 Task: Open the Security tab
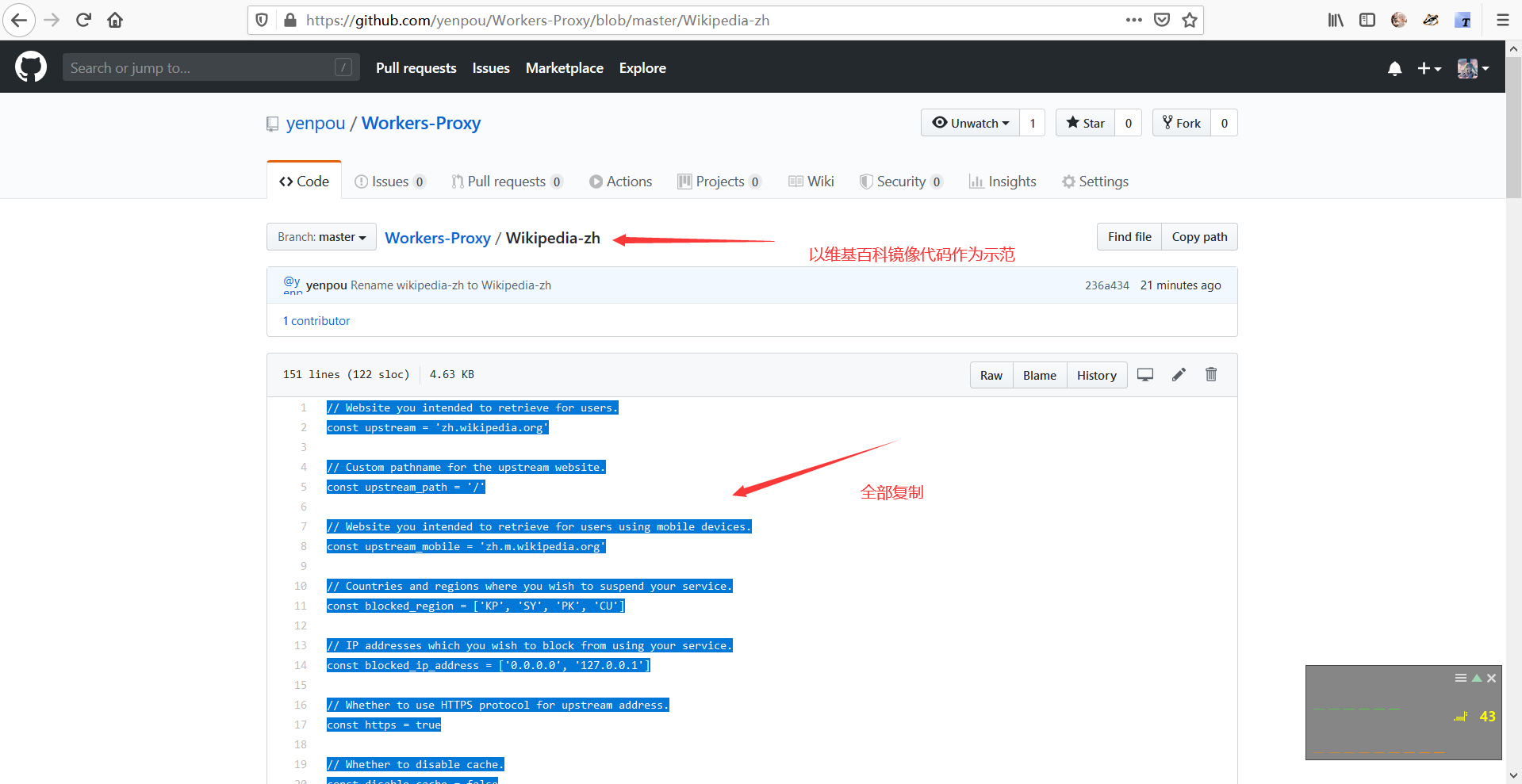(x=901, y=182)
